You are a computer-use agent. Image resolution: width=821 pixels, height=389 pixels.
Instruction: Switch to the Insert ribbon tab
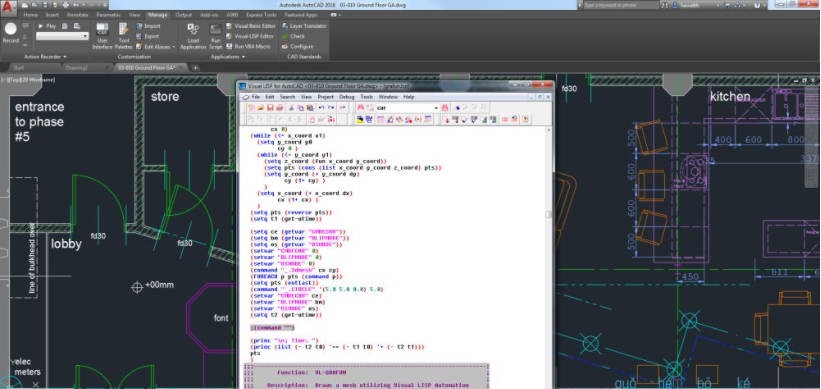[52, 15]
